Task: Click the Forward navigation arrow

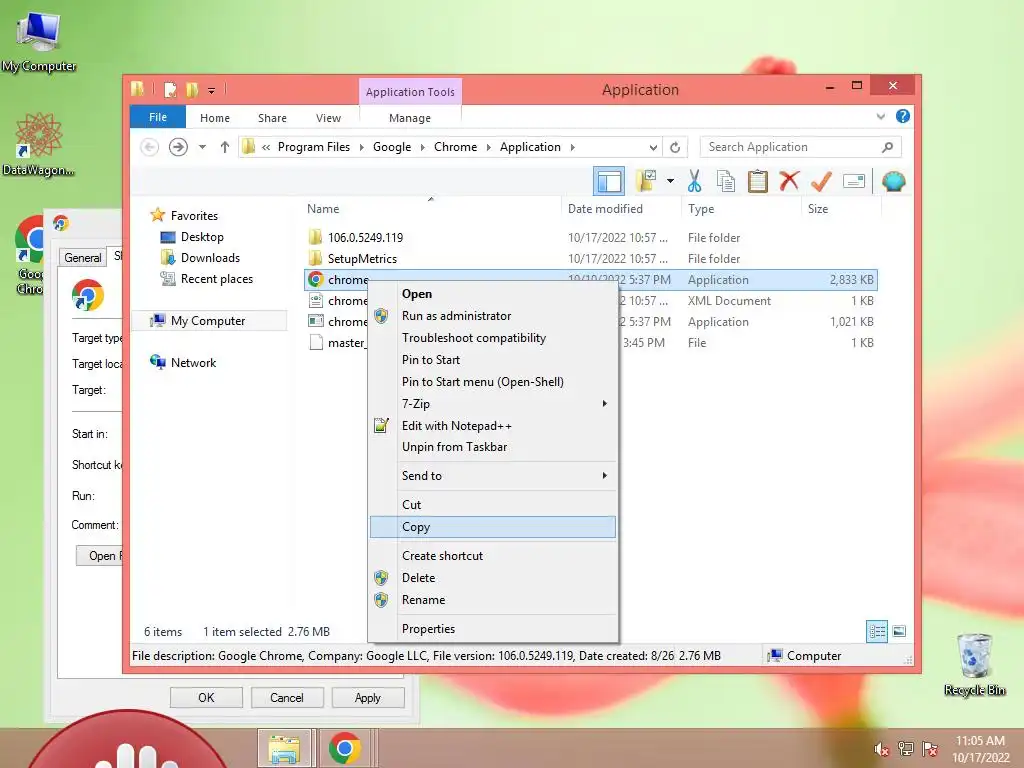Action: [x=178, y=147]
